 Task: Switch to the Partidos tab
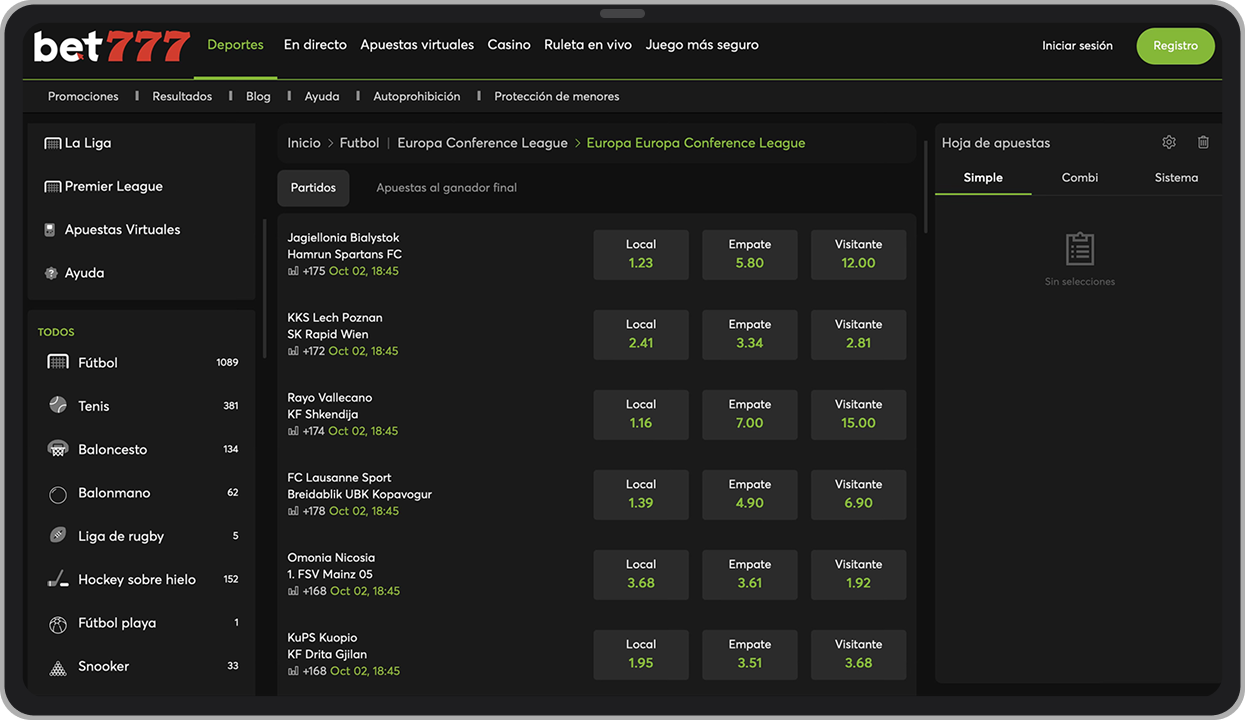(x=313, y=188)
